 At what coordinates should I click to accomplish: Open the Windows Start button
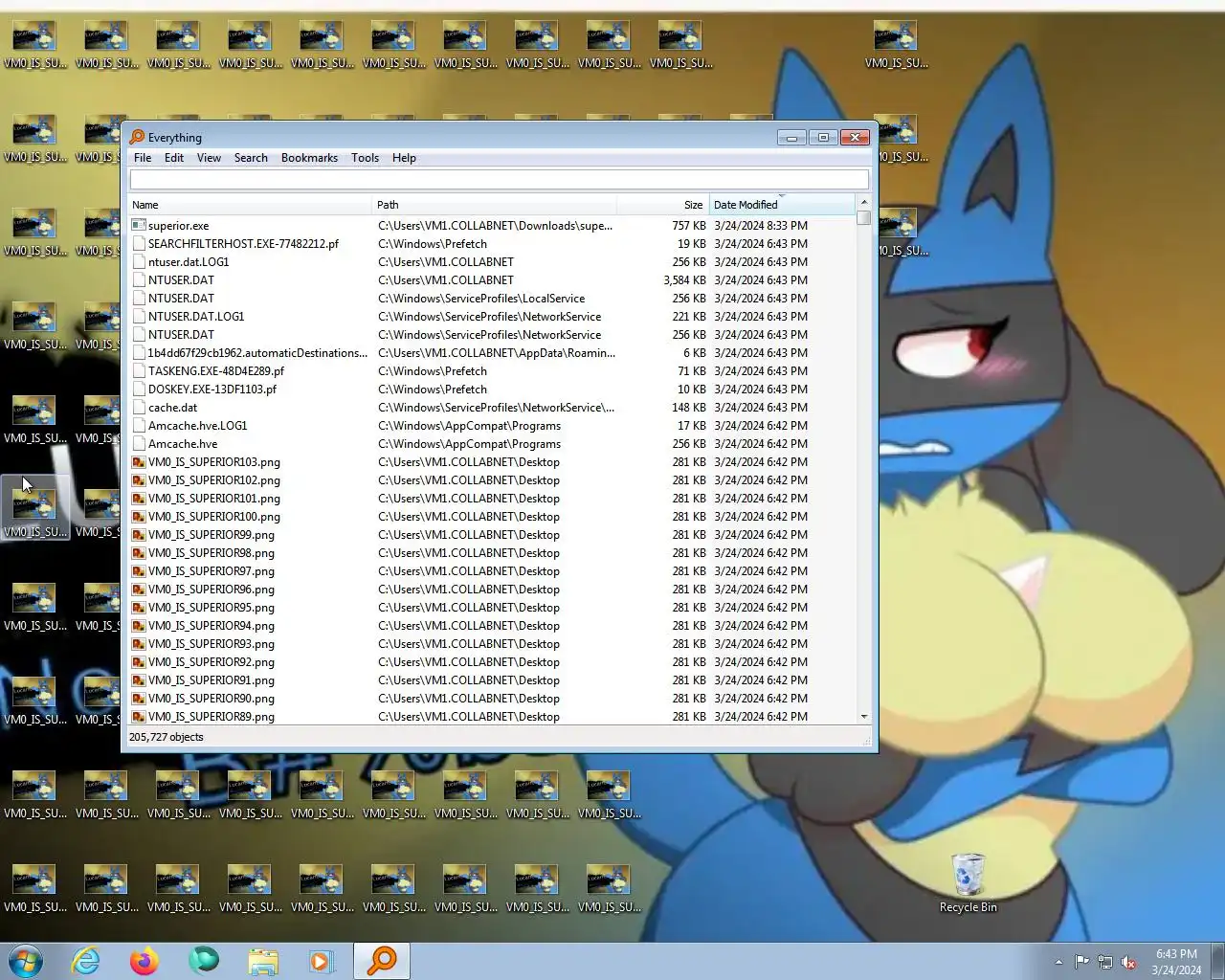coord(26,960)
